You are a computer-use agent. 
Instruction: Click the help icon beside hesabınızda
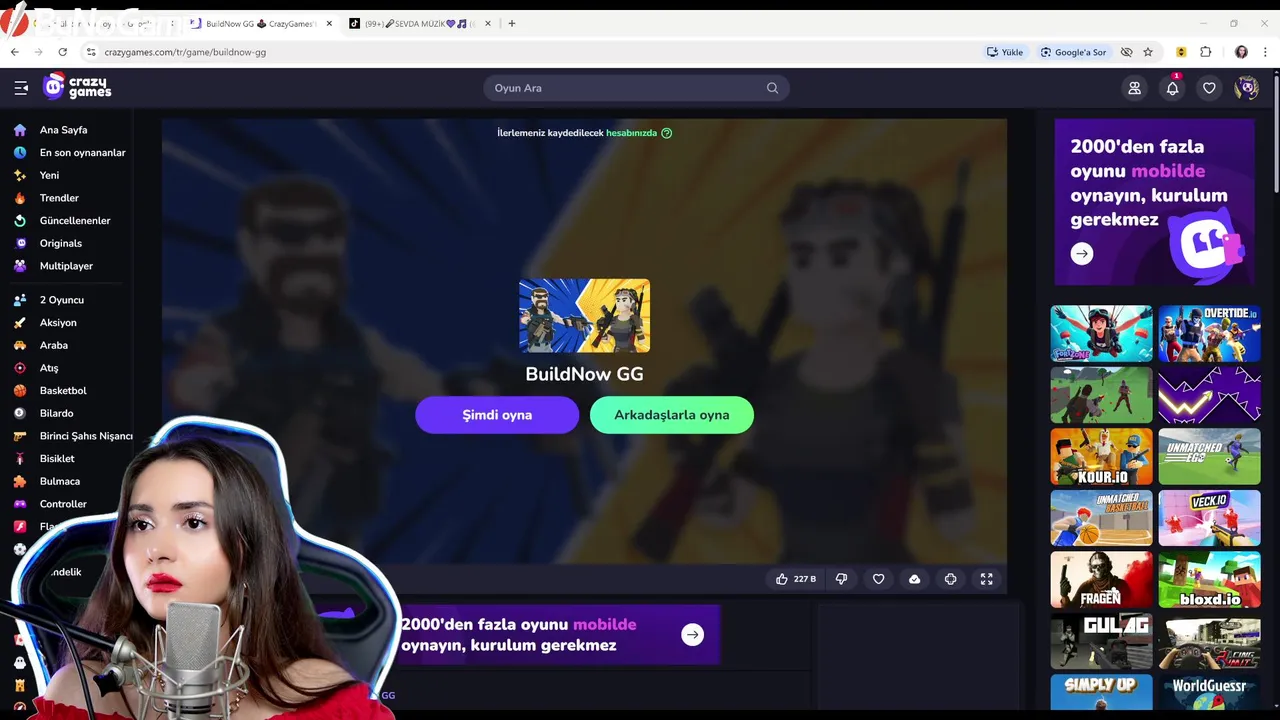(x=667, y=133)
